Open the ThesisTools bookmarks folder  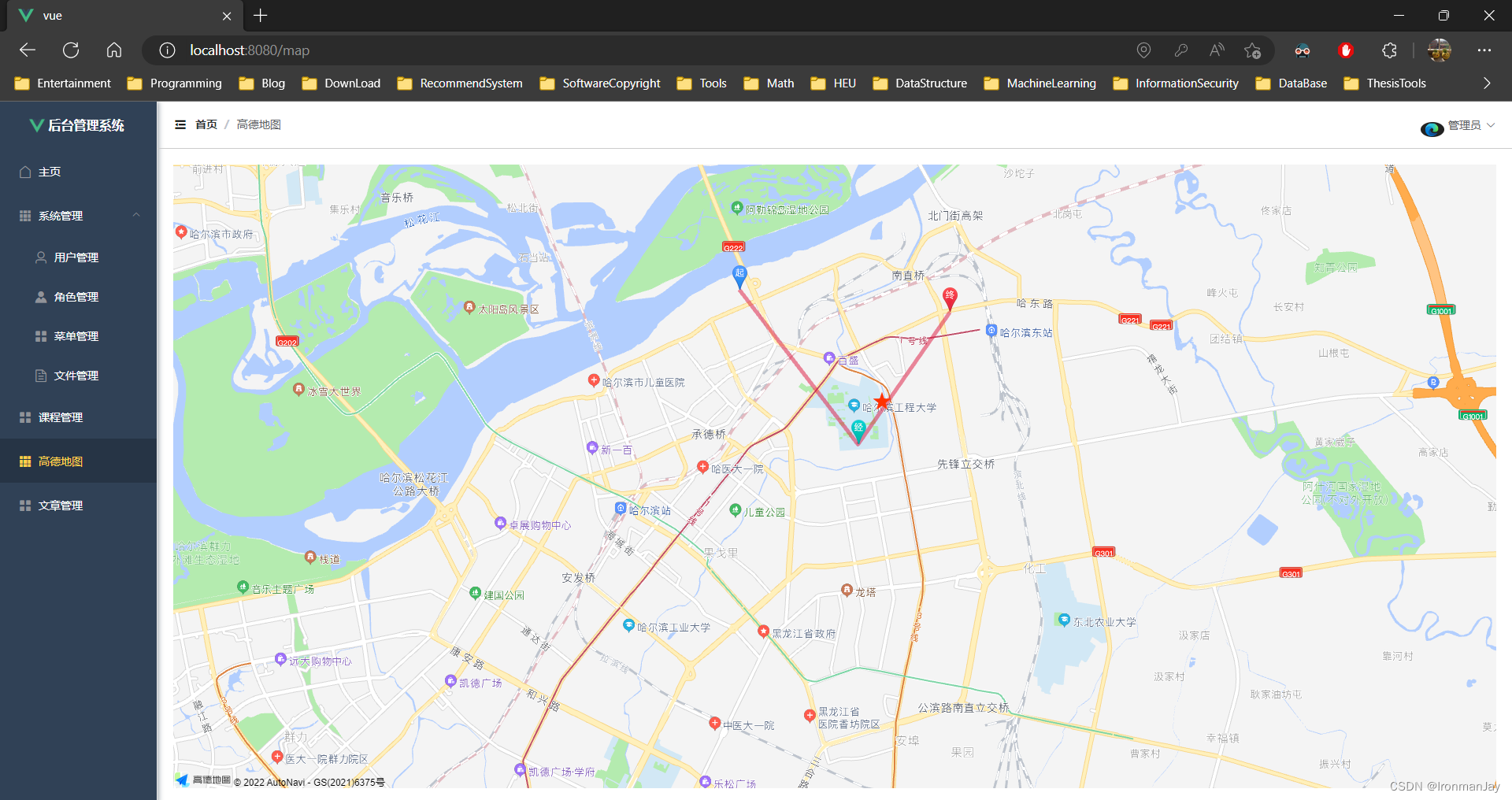[x=1385, y=83]
